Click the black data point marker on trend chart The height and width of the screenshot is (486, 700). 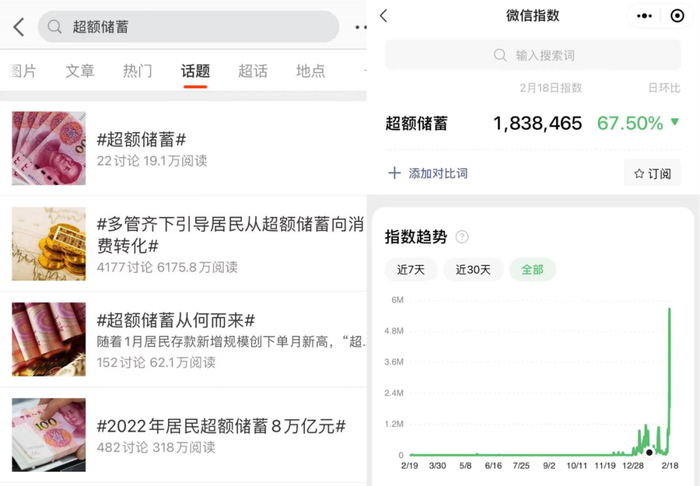click(650, 452)
